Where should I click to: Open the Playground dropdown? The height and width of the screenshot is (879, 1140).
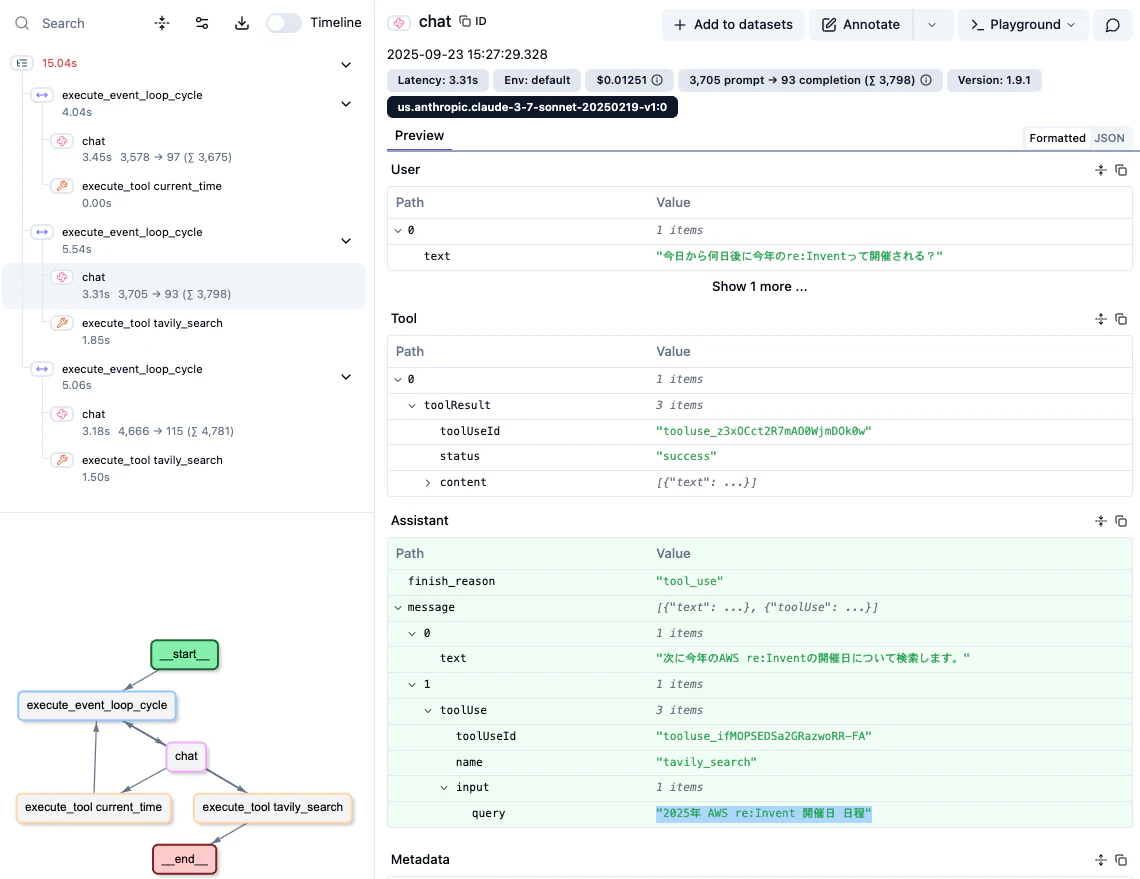(1023, 25)
